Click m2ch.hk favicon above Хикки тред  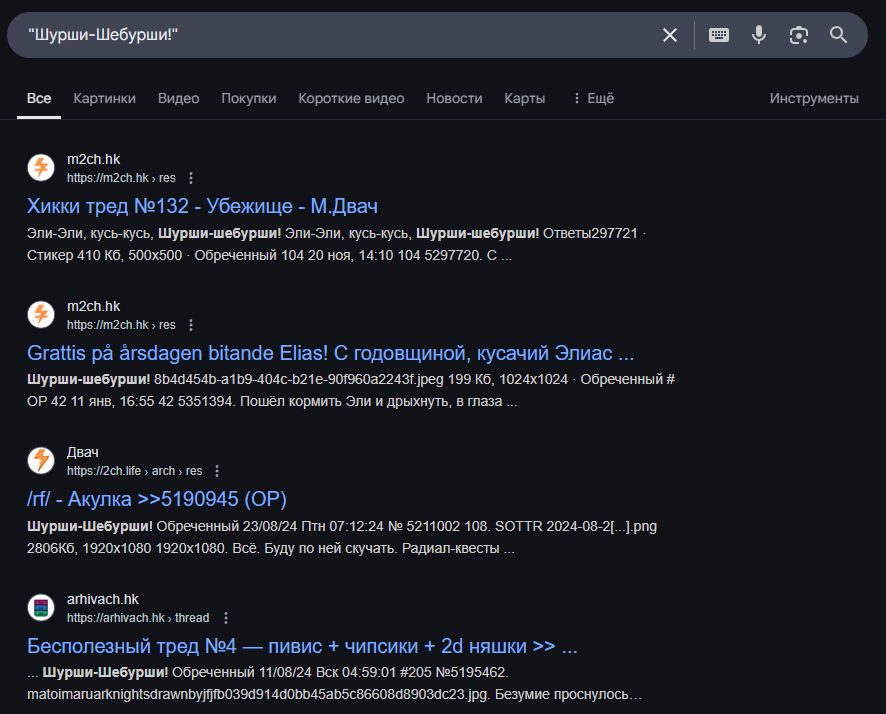click(41, 168)
